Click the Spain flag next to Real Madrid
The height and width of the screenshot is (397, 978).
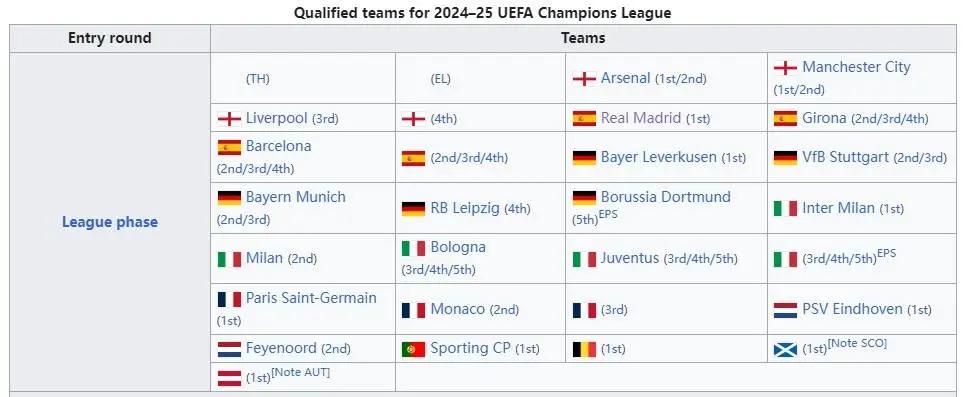click(584, 119)
